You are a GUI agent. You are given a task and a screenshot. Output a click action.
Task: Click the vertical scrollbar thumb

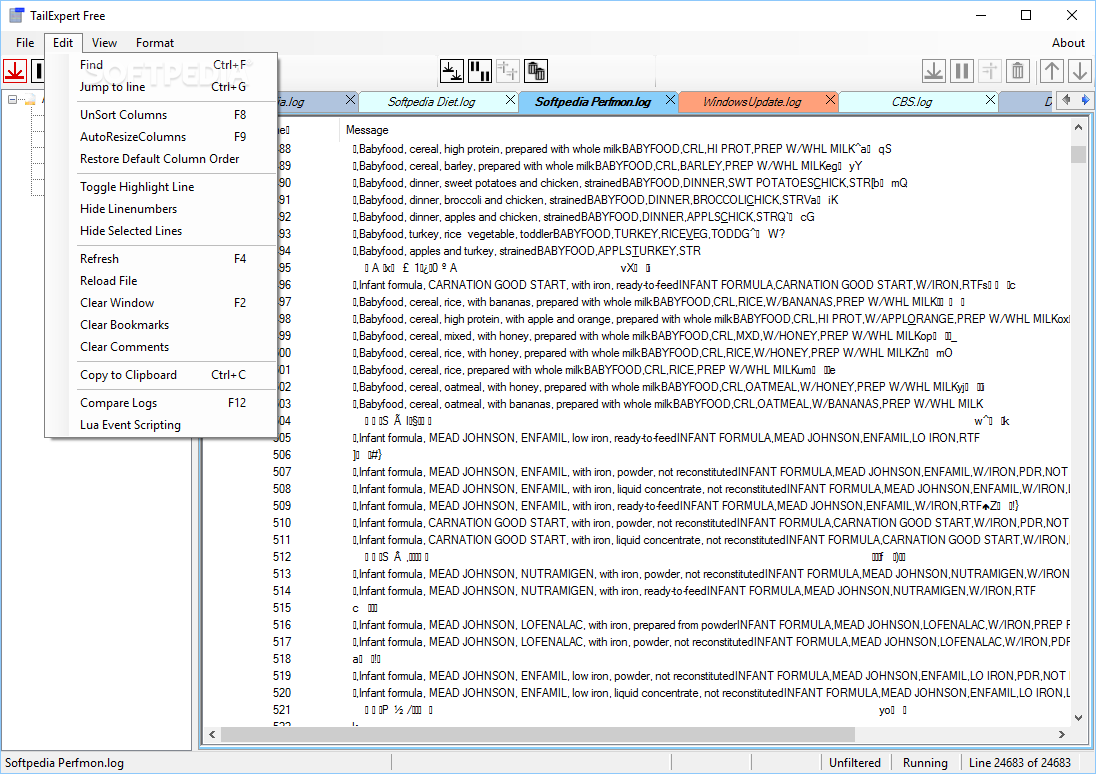point(1078,155)
